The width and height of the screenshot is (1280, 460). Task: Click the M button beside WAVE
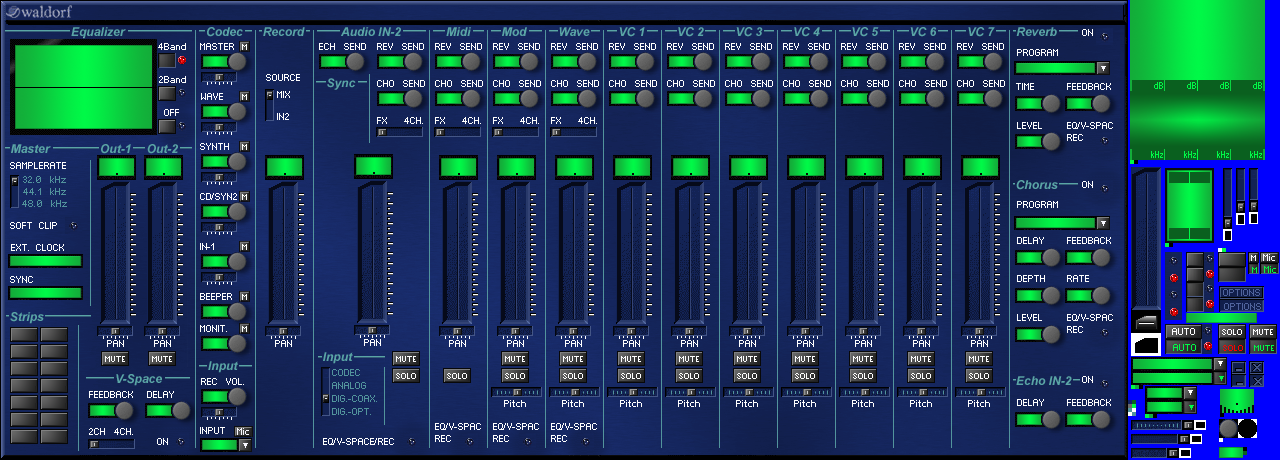[244, 97]
